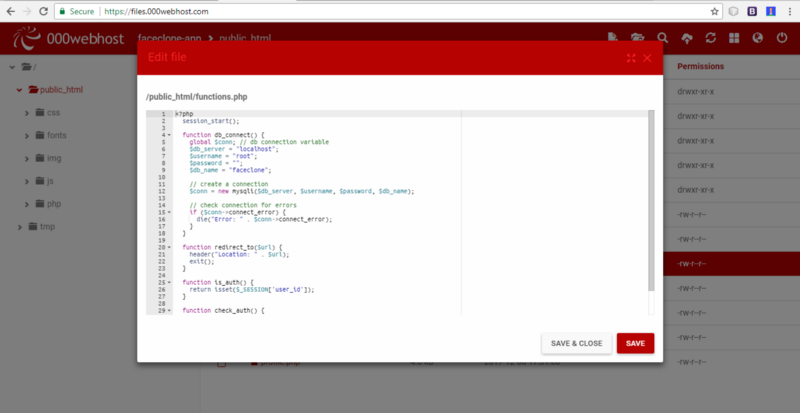Screen dimensions: 800x413
Task: Select the tmp folder label
Action: (47, 227)
